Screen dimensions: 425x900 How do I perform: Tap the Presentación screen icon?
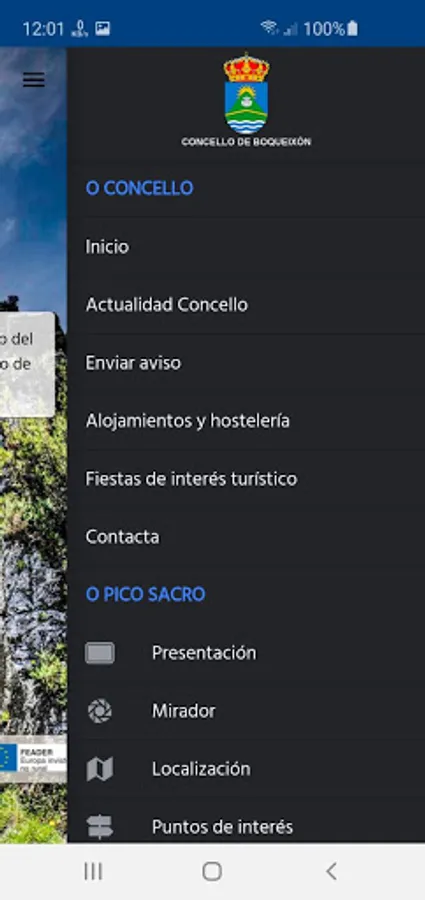100,653
